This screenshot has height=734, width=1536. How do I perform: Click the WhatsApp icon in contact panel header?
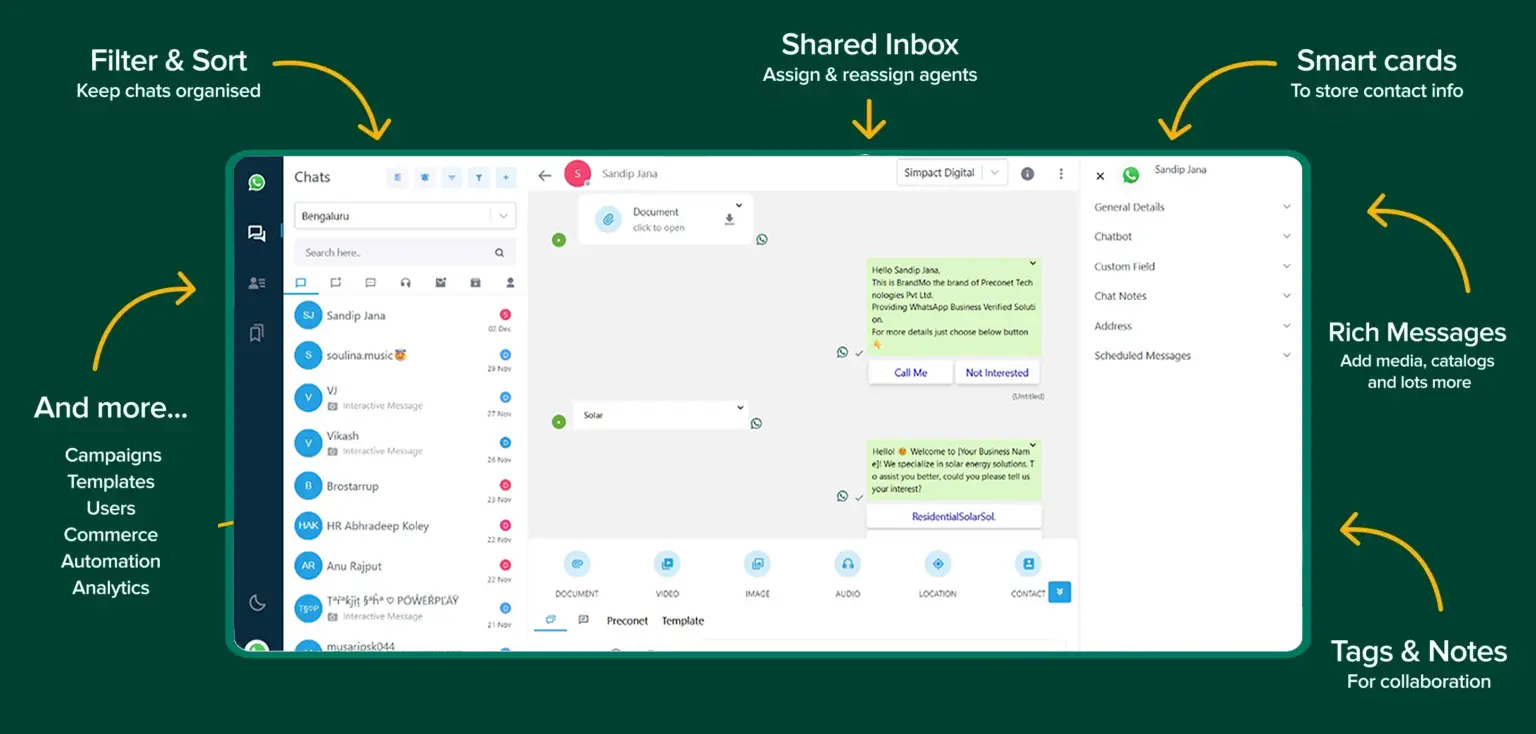pos(1131,175)
